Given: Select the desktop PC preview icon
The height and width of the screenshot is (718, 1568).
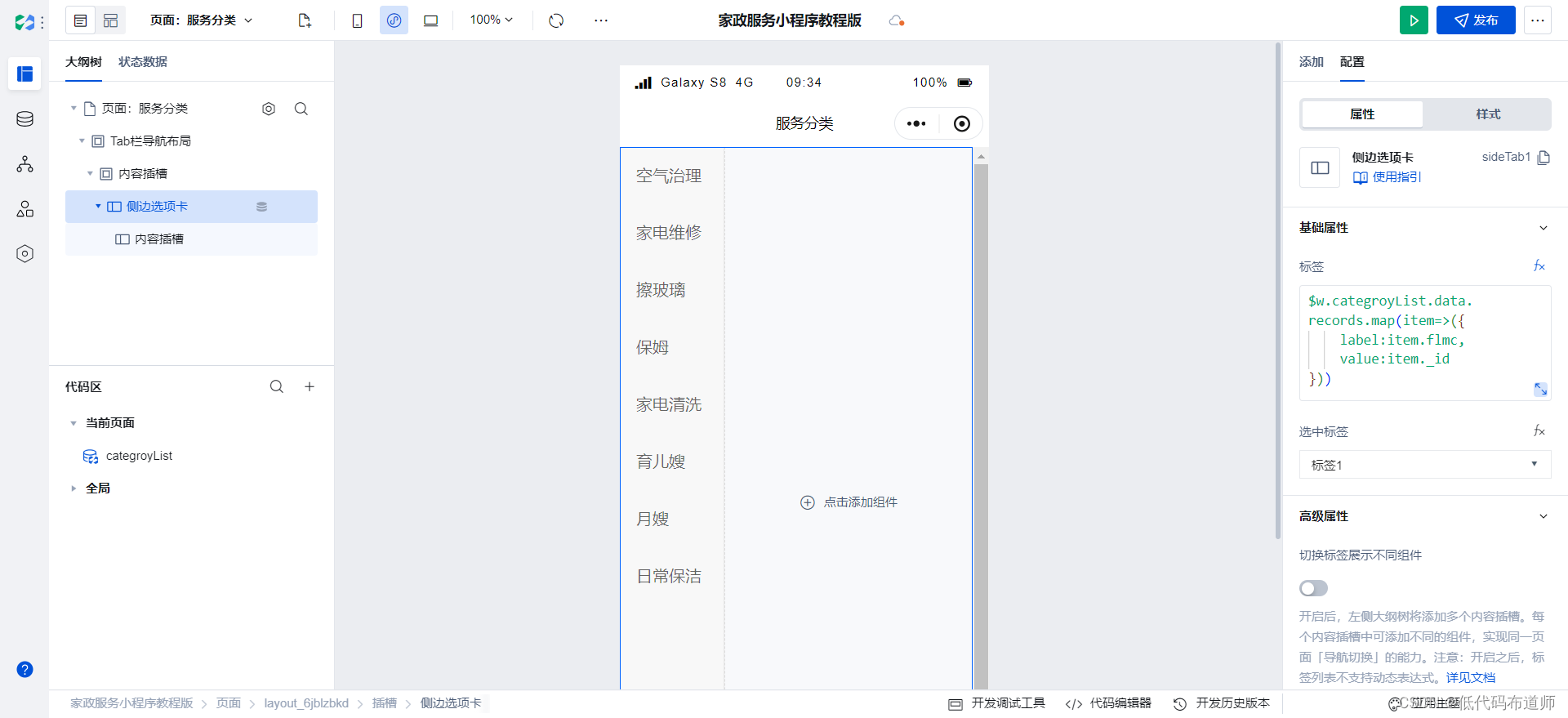Looking at the screenshot, I should pyautogui.click(x=430, y=20).
